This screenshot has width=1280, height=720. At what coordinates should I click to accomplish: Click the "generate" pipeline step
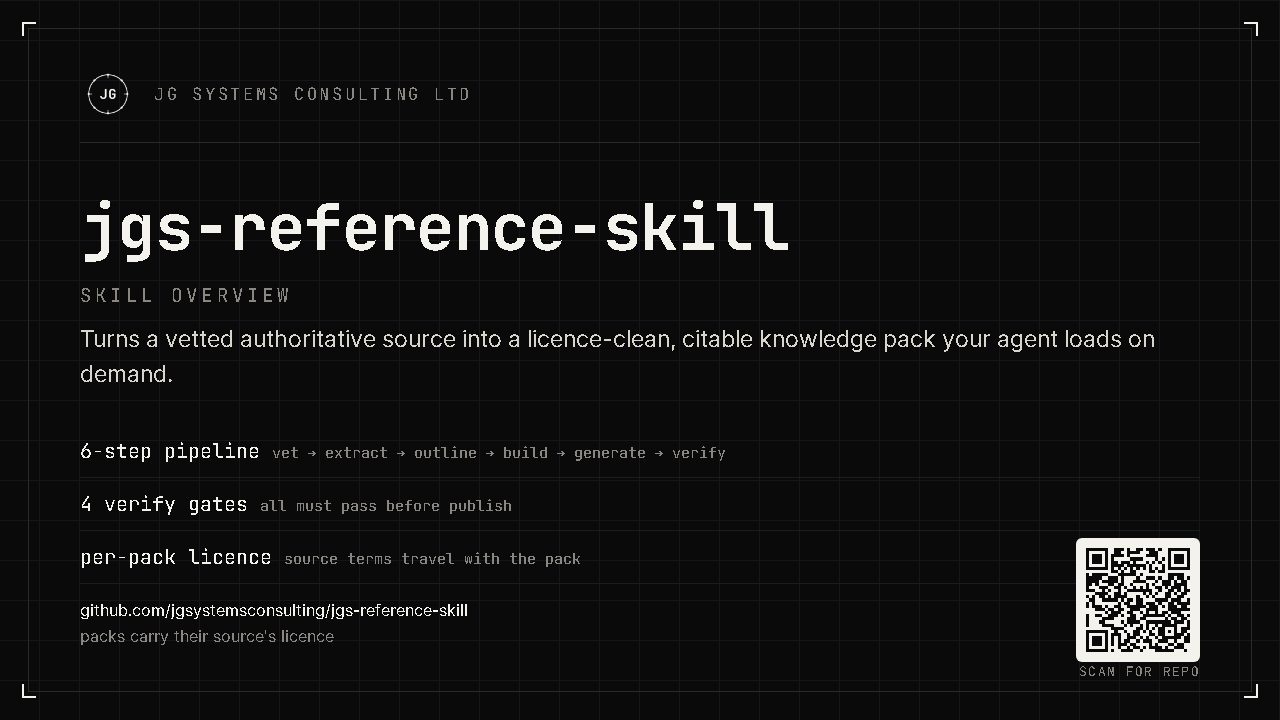[610, 453]
